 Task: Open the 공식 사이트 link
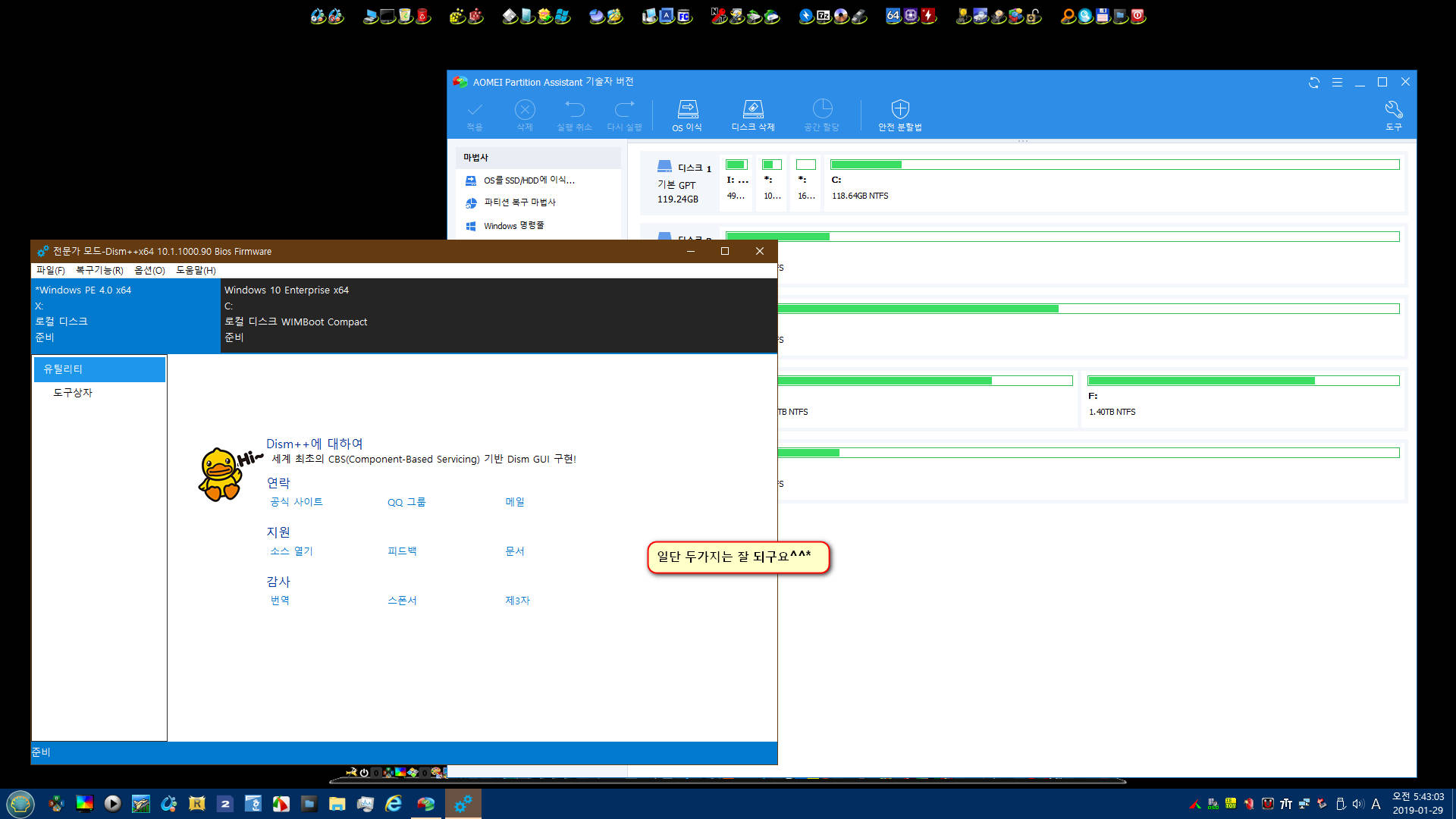pyautogui.click(x=297, y=502)
